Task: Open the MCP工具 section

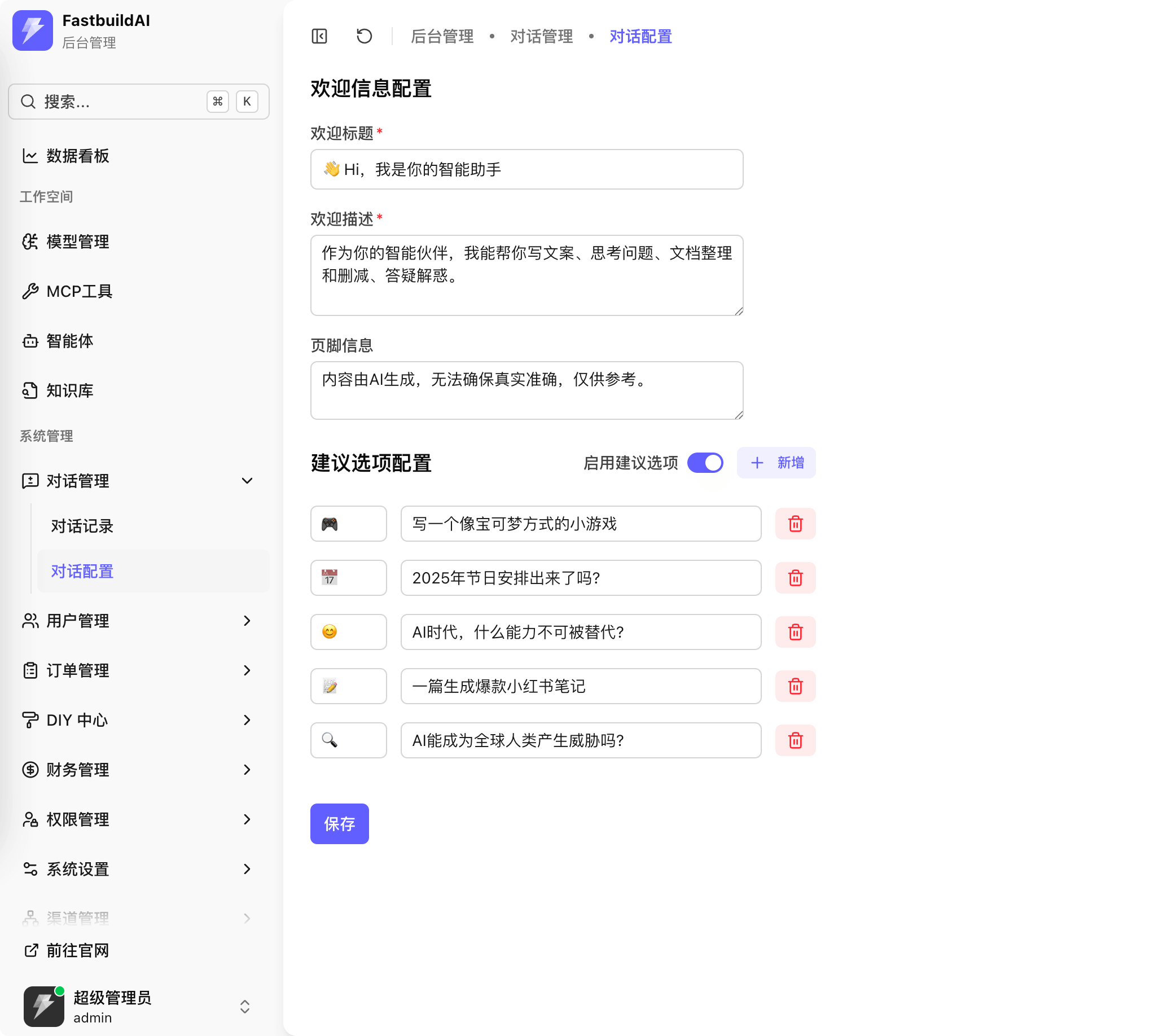Action: pos(79,291)
